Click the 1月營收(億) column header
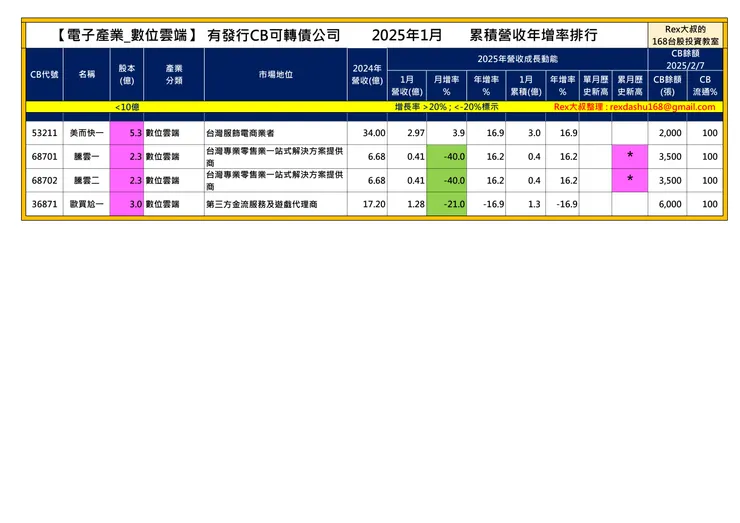The width and height of the screenshot is (740, 523). (407, 85)
